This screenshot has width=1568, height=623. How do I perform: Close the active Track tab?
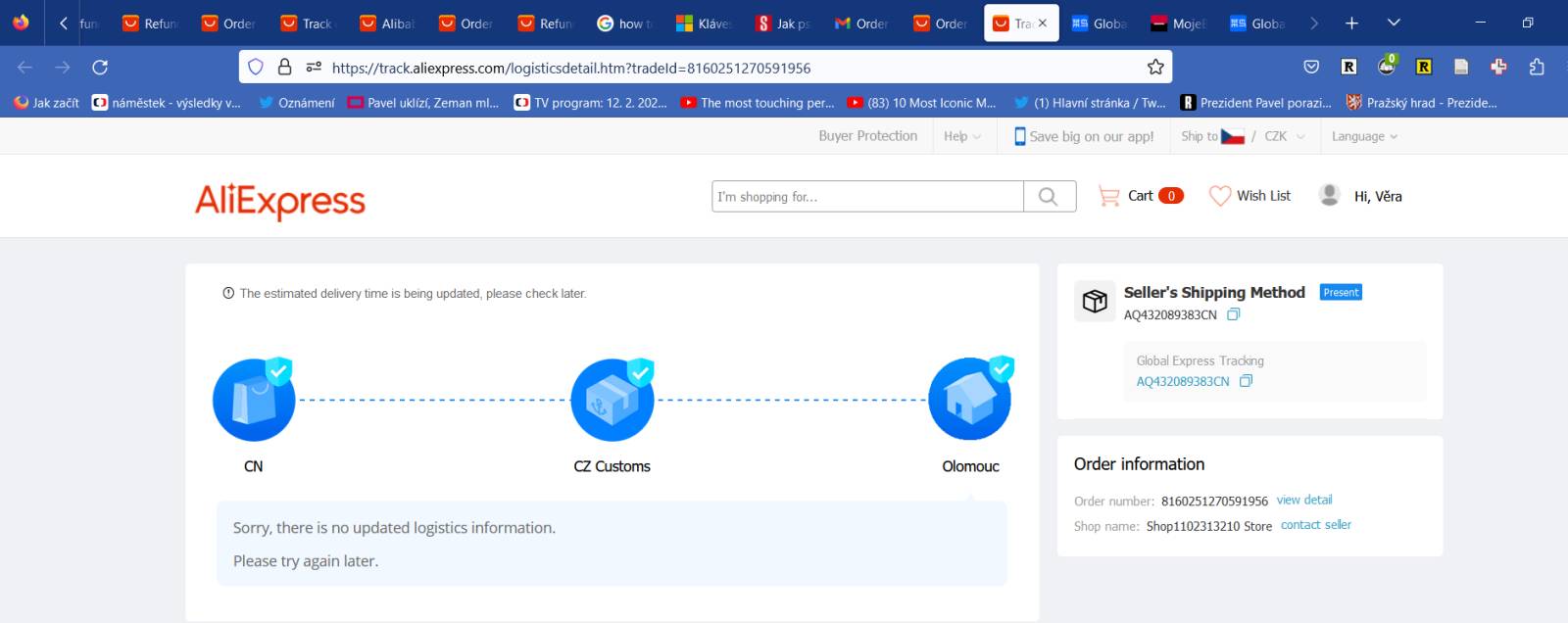1042,23
